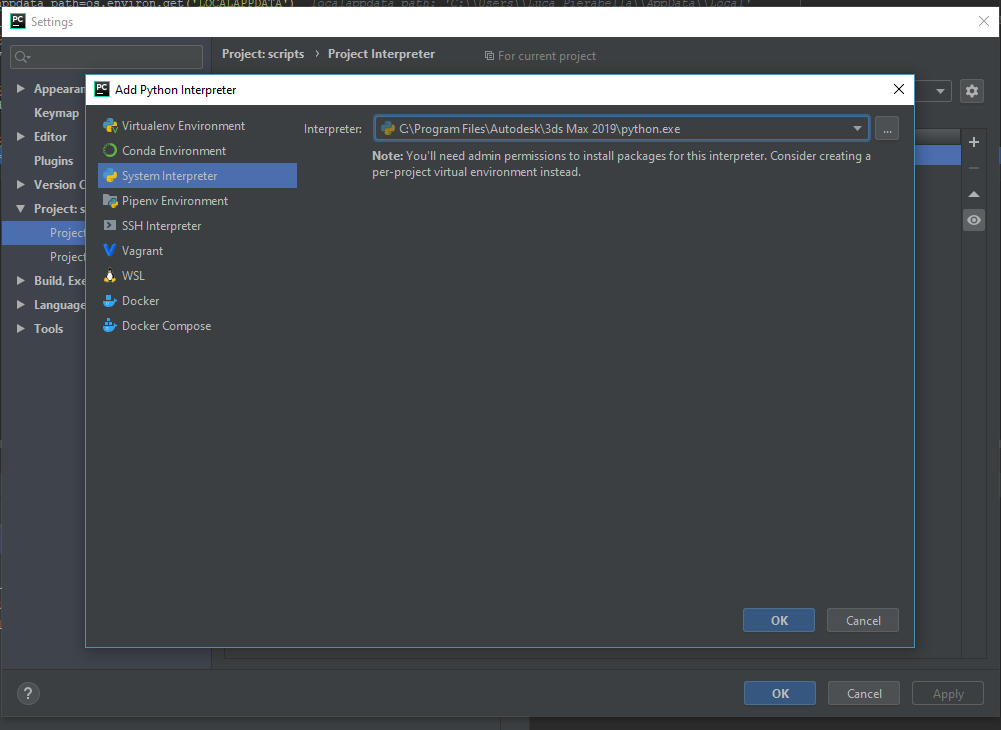Expand Build, Execution settings section
Screen dimensions: 1001x730
click(x=20, y=280)
